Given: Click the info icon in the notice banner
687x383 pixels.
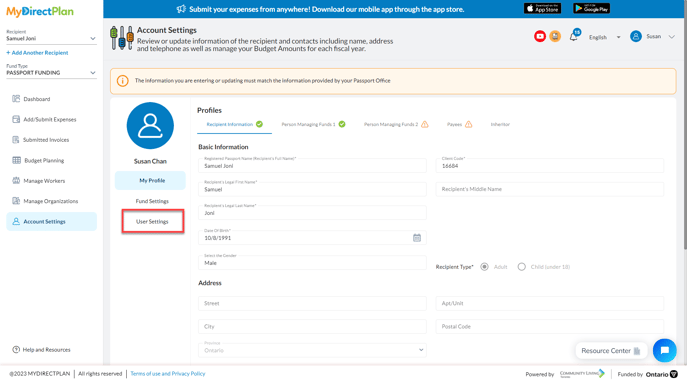Looking at the screenshot, I should click(123, 81).
